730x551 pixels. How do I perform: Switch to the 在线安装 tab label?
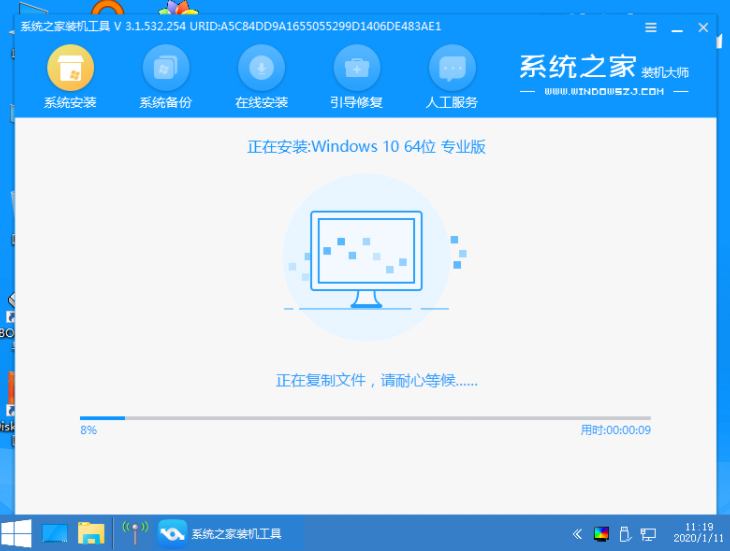261,102
